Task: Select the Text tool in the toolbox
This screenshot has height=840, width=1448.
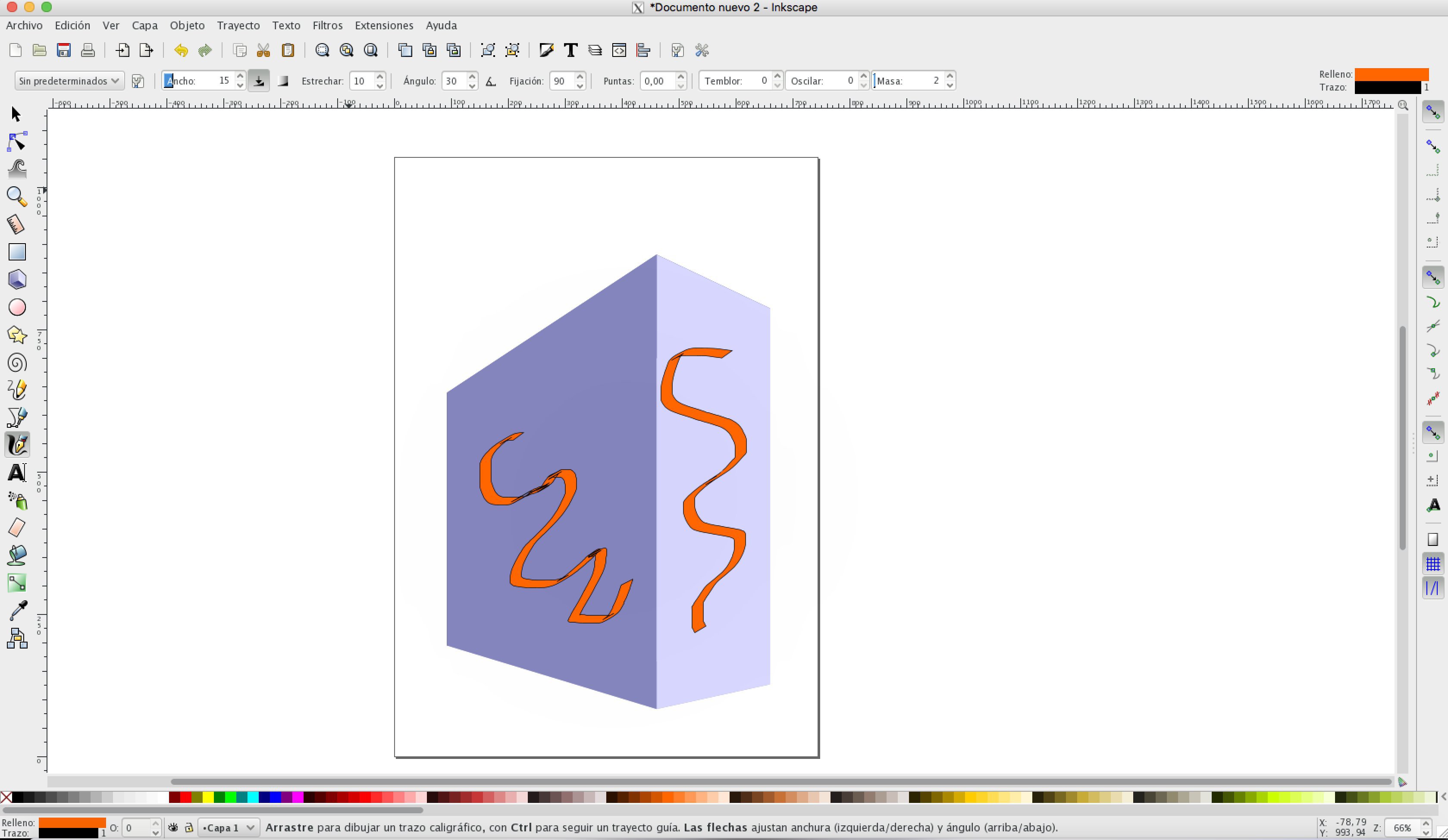Action: click(x=17, y=473)
